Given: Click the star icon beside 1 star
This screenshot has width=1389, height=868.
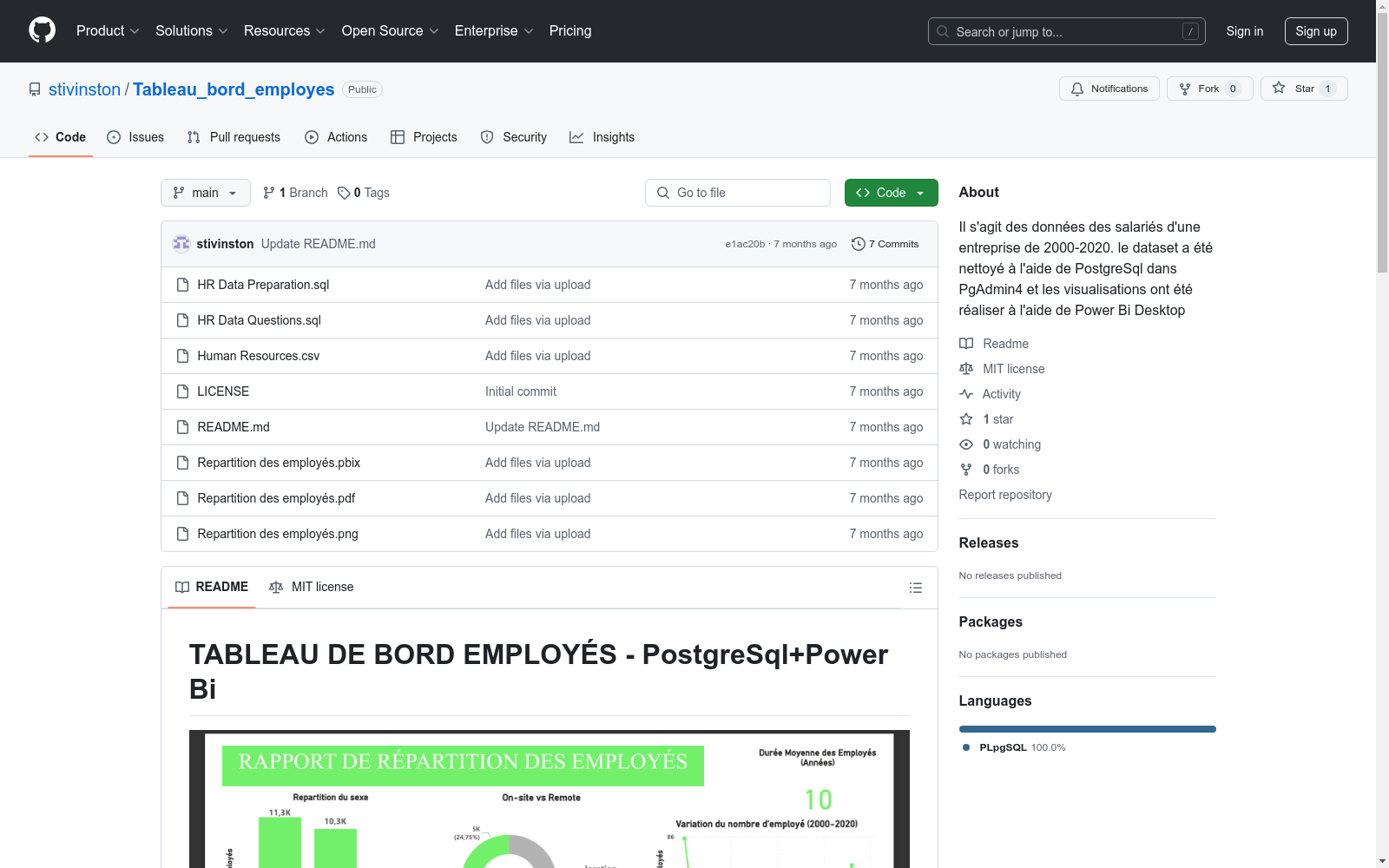Looking at the screenshot, I should [966, 419].
